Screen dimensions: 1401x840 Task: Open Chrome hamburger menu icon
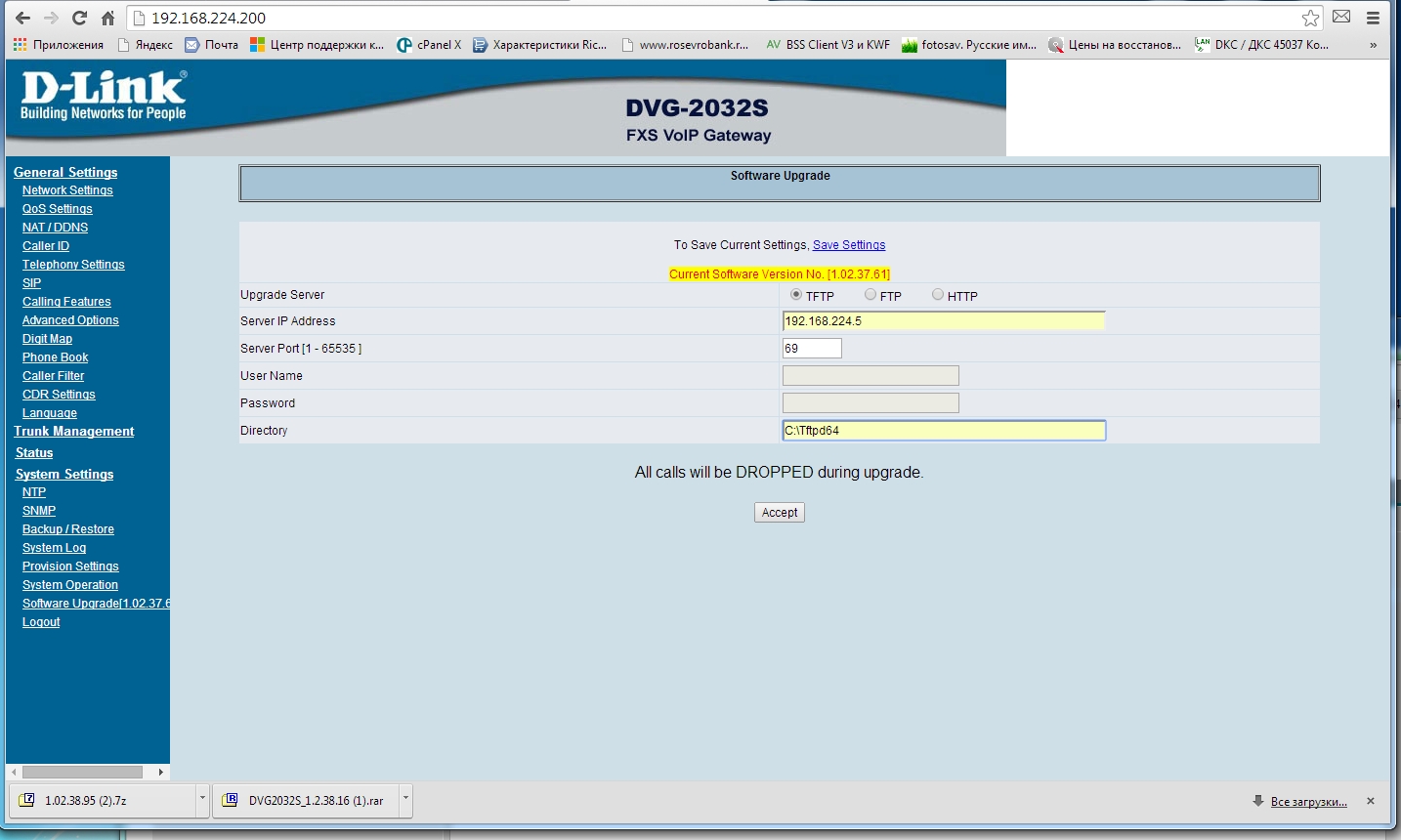pyautogui.click(x=1373, y=18)
